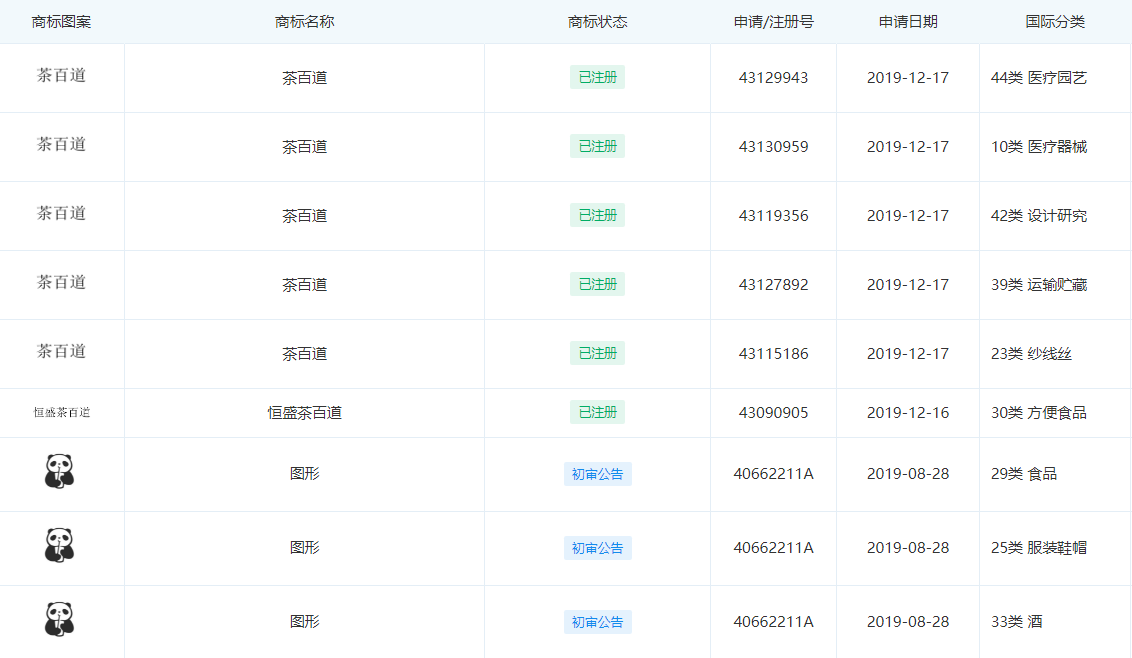The height and width of the screenshot is (658, 1132).
Task: Select registration number 43115186
Action: click(x=773, y=354)
